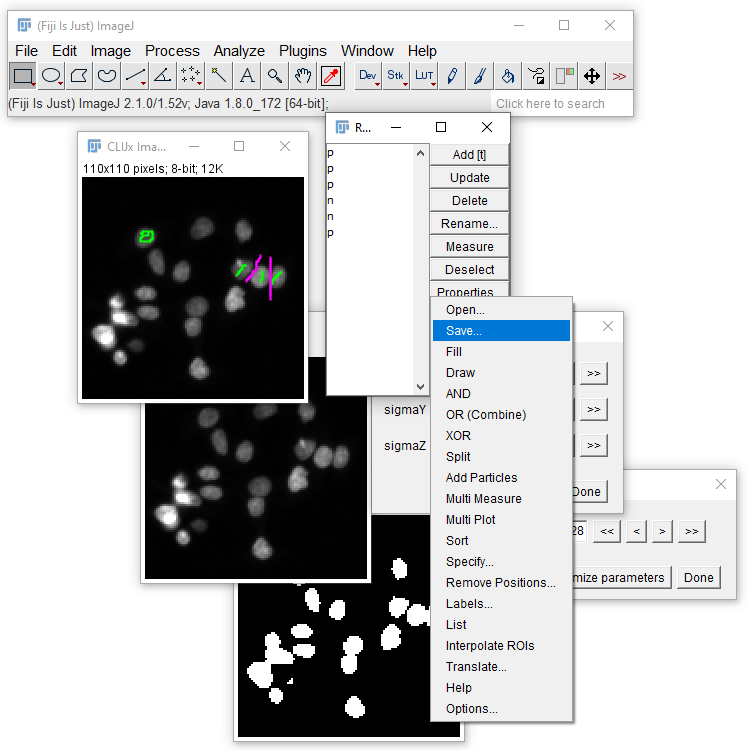Choose Split in the popup menu
Image resolution: width=748 pixels, height=750 pixels.
tap(501, 457)
